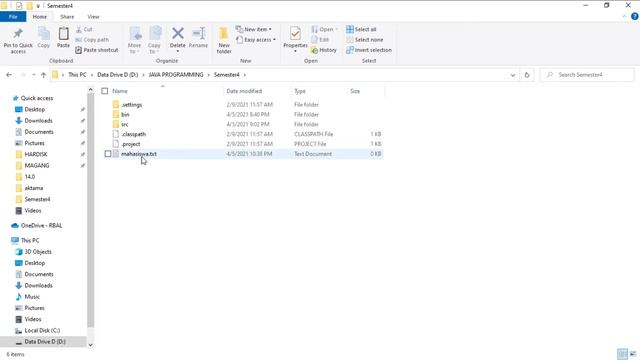Open the Open dropdown arrow

336,29
